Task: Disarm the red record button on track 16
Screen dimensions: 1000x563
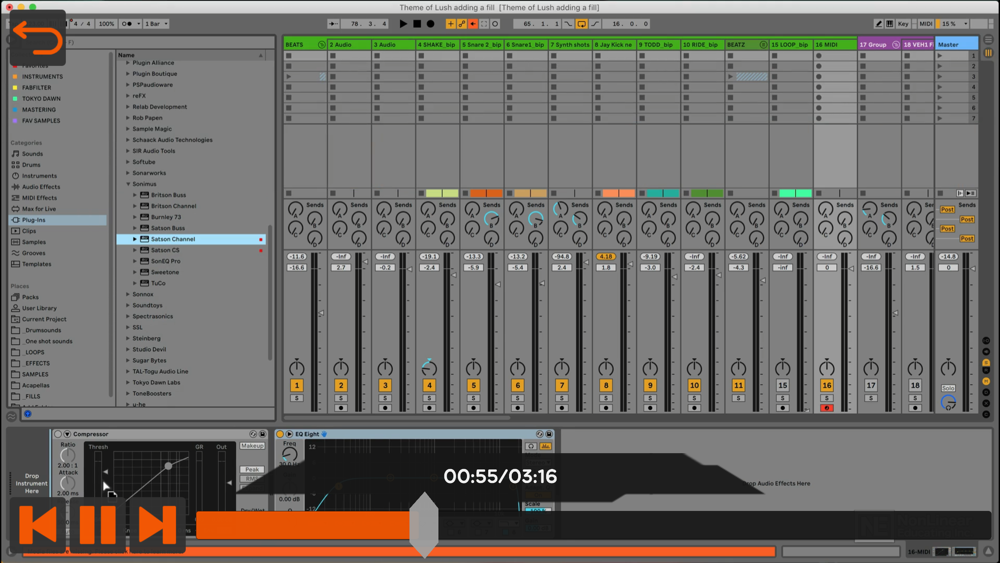Action: (827, 408)
